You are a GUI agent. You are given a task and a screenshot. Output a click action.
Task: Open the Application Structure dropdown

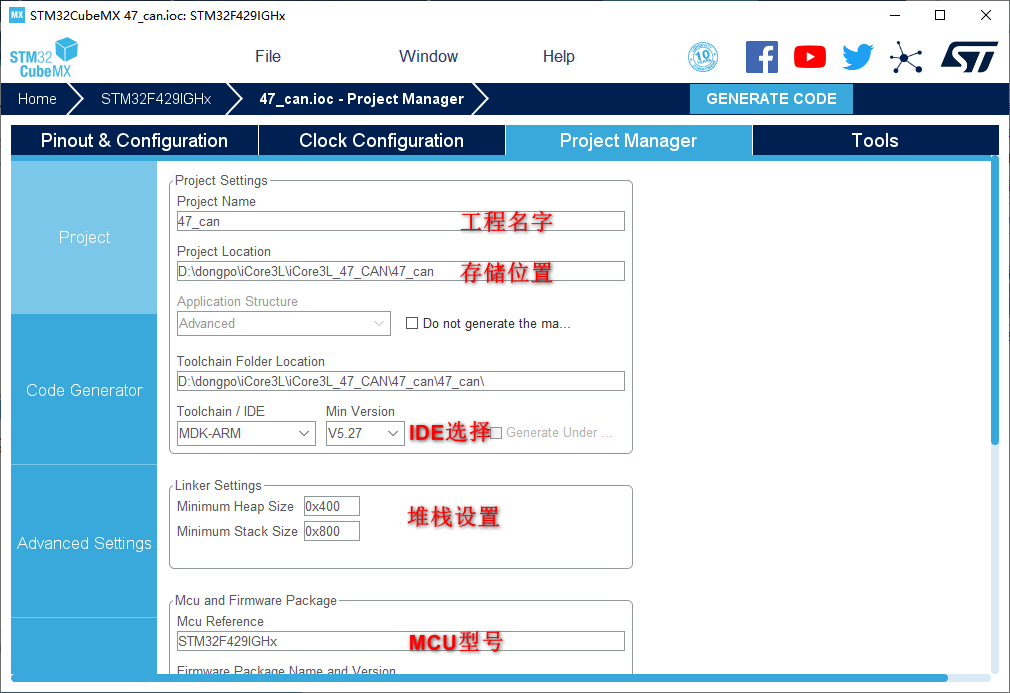coord(284,323)
